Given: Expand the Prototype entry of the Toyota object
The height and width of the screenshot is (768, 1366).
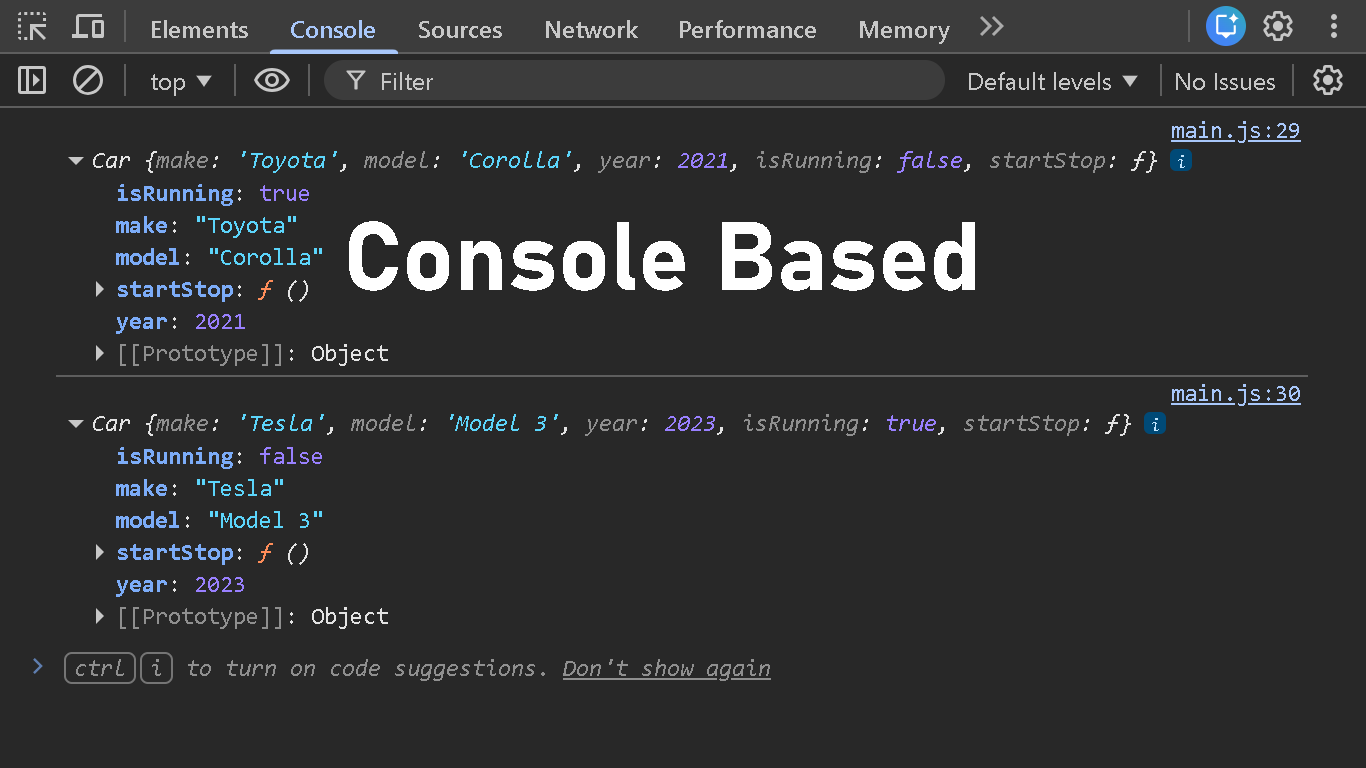Looking at the screenshot, I should [99, 353].
